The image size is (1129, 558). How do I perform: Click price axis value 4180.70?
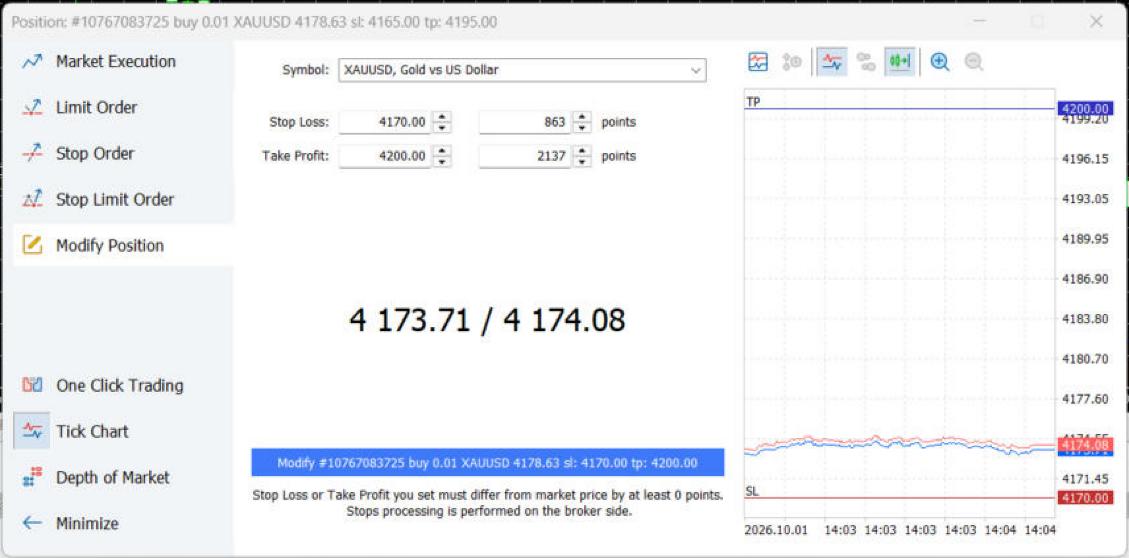pyautogui.click(x=1085, y=359)
